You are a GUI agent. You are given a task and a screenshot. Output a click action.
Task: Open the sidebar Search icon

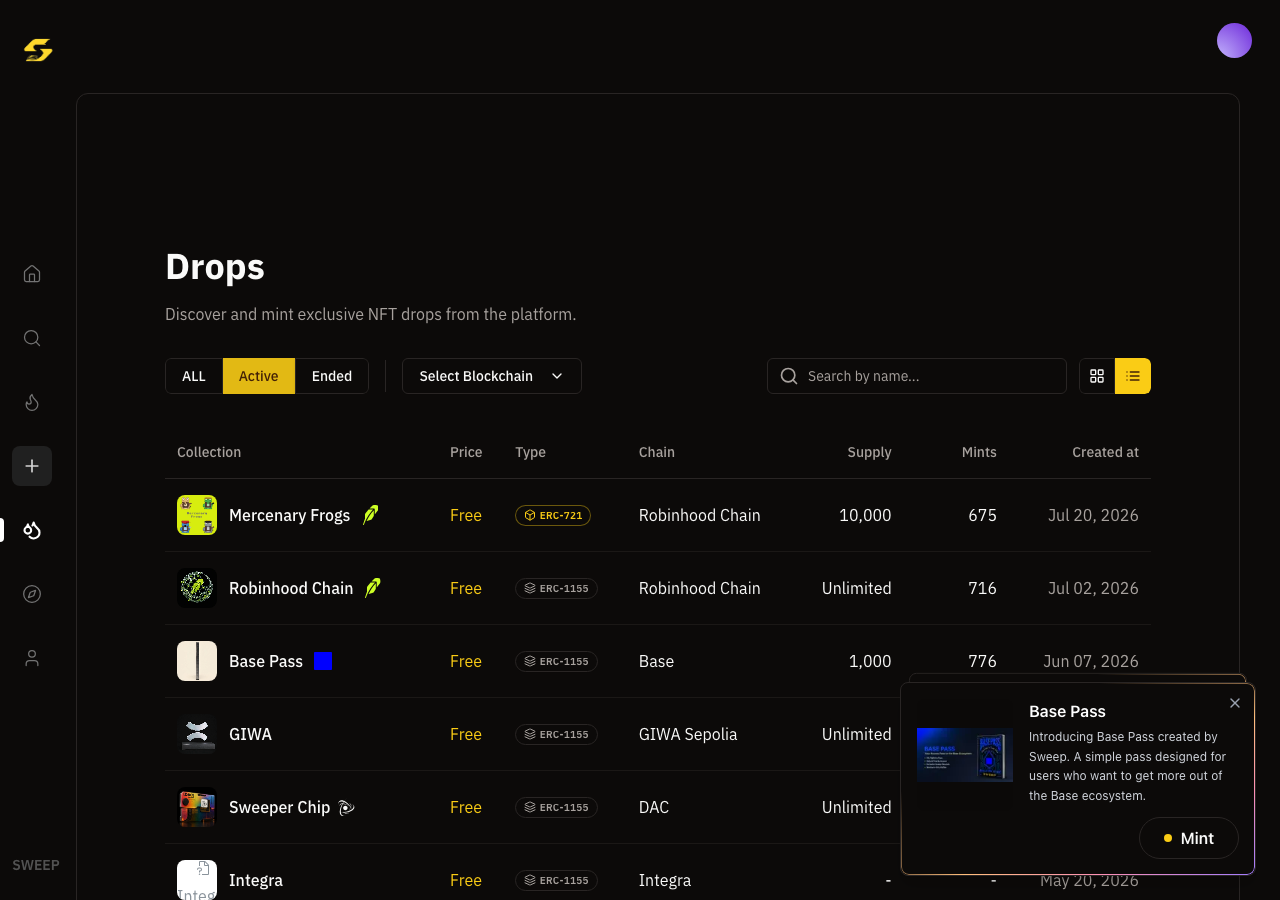[x=32, y=338]
